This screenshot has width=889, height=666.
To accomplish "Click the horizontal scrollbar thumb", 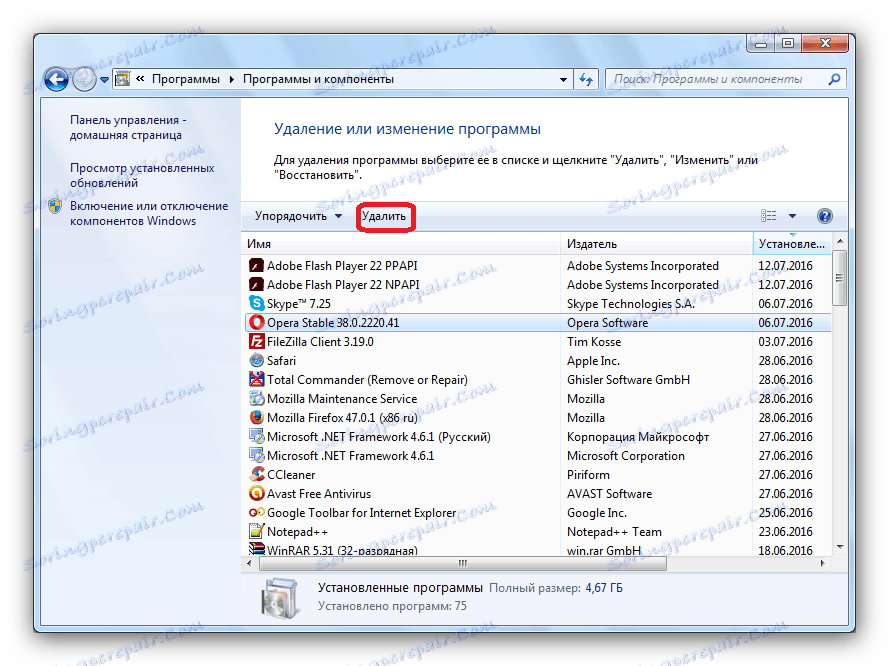I will pos(463,563).
